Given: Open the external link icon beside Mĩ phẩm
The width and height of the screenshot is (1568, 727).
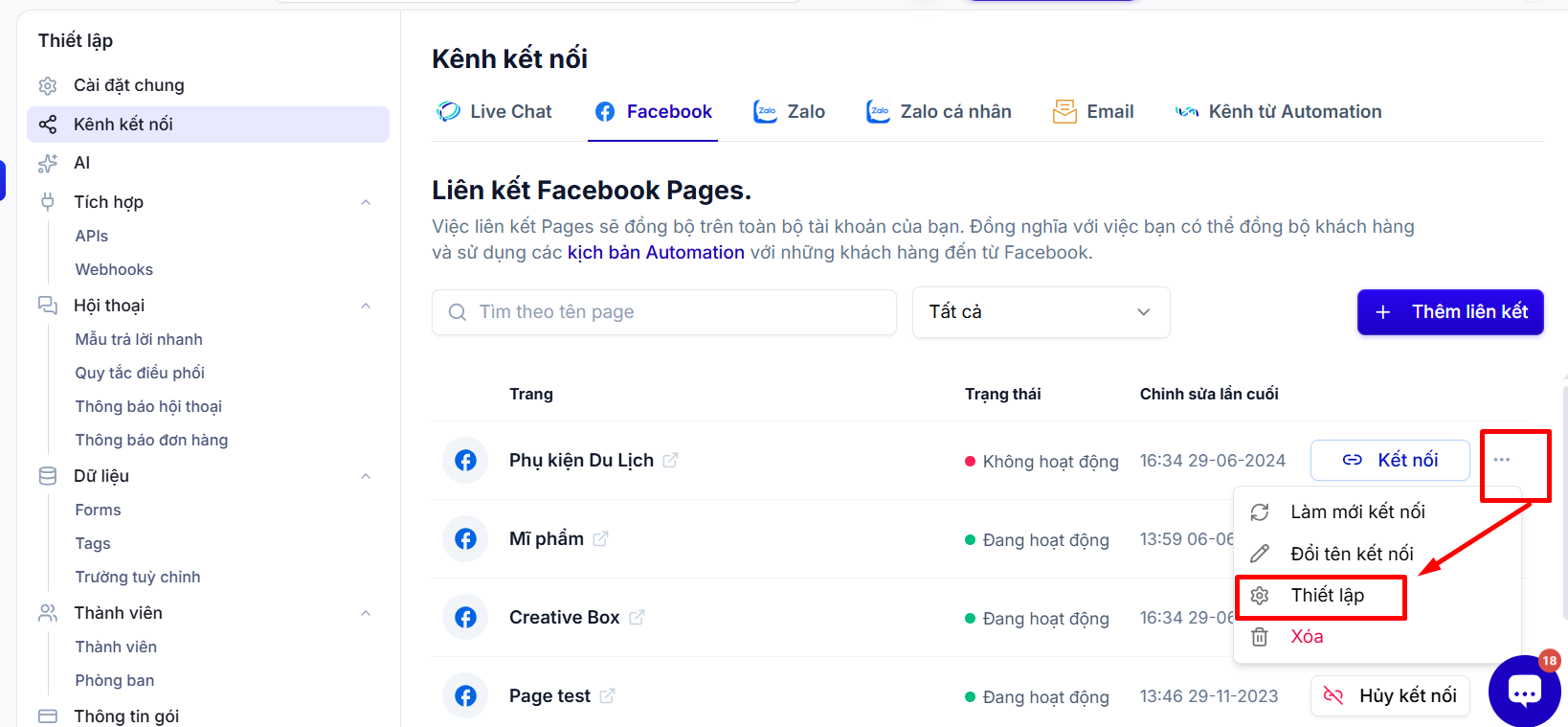Looking at the screenshot, I should click(x=600, y=539).
